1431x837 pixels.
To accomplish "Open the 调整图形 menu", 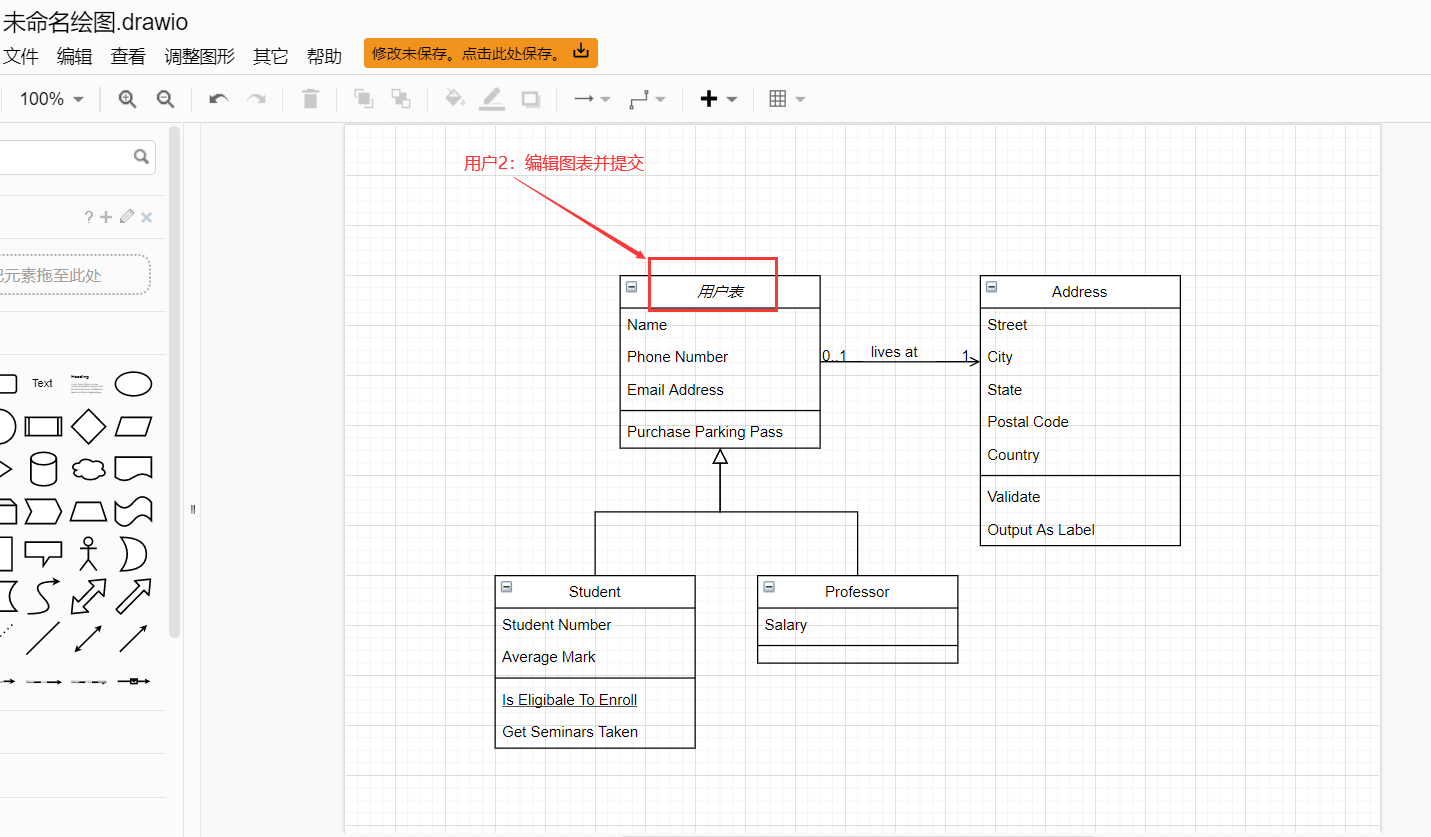I will 200,57.
